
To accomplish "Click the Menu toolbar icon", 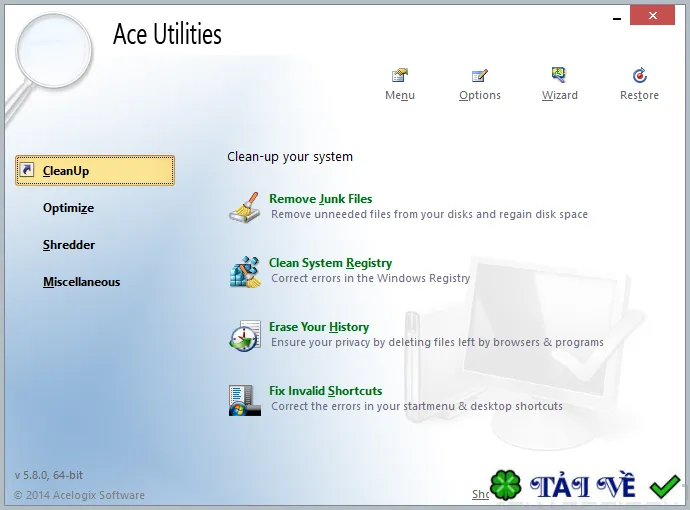I will tap(400, 75).
